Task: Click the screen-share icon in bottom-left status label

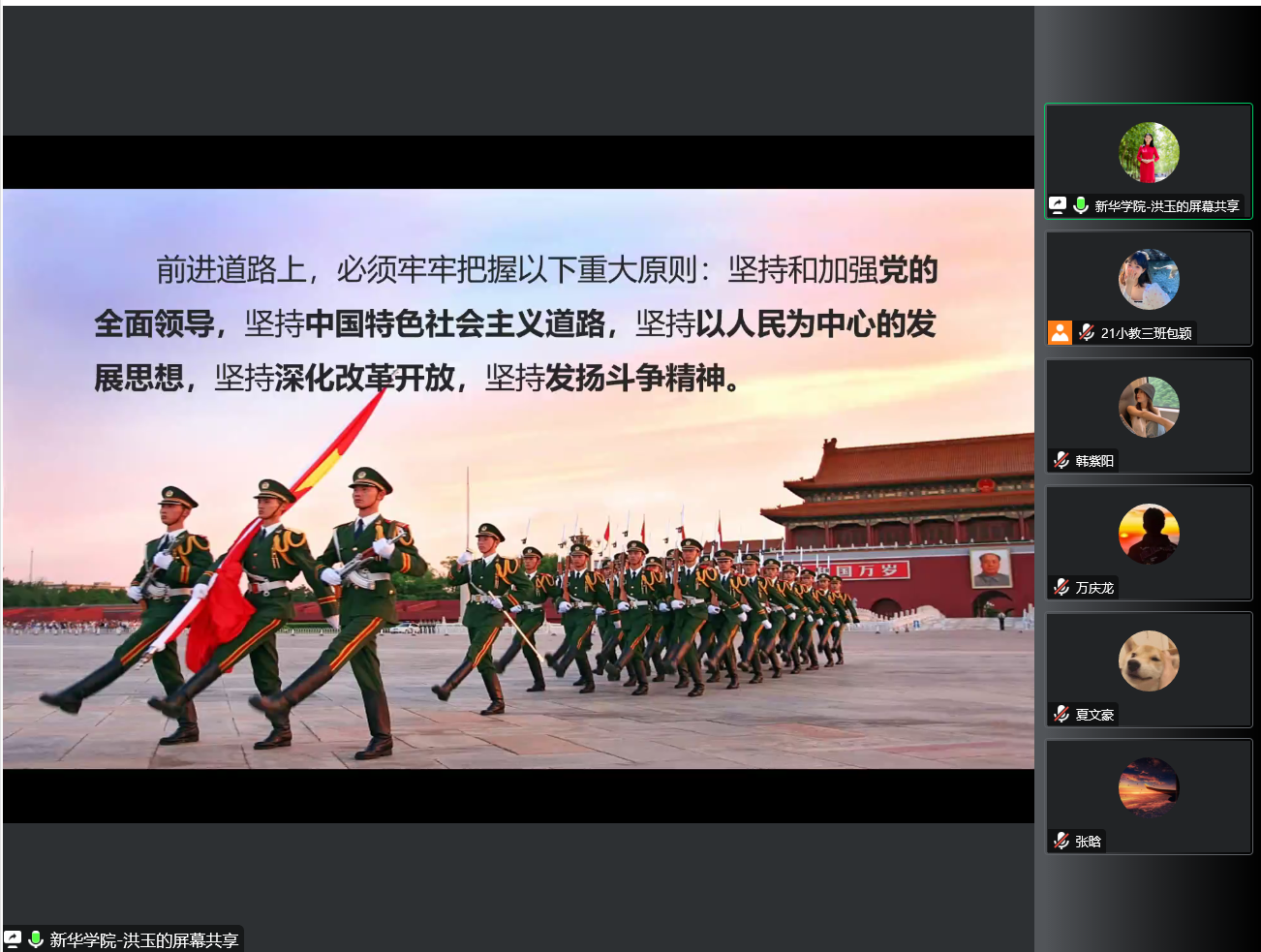Action: (13, 938)
